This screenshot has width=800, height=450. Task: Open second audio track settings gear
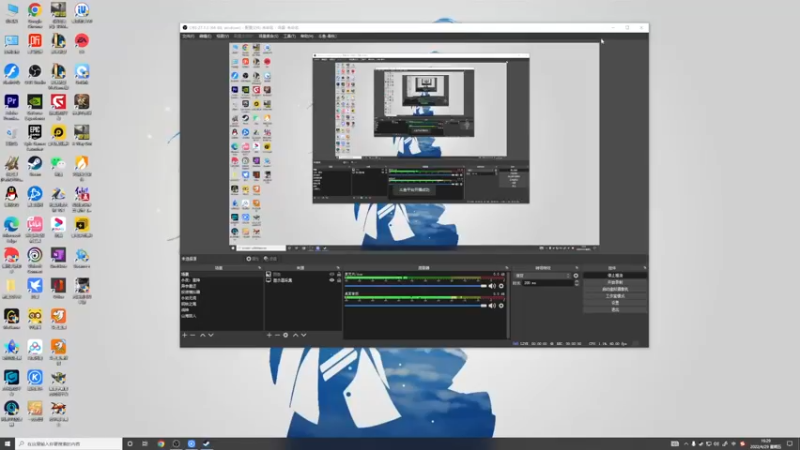[501, 306]
